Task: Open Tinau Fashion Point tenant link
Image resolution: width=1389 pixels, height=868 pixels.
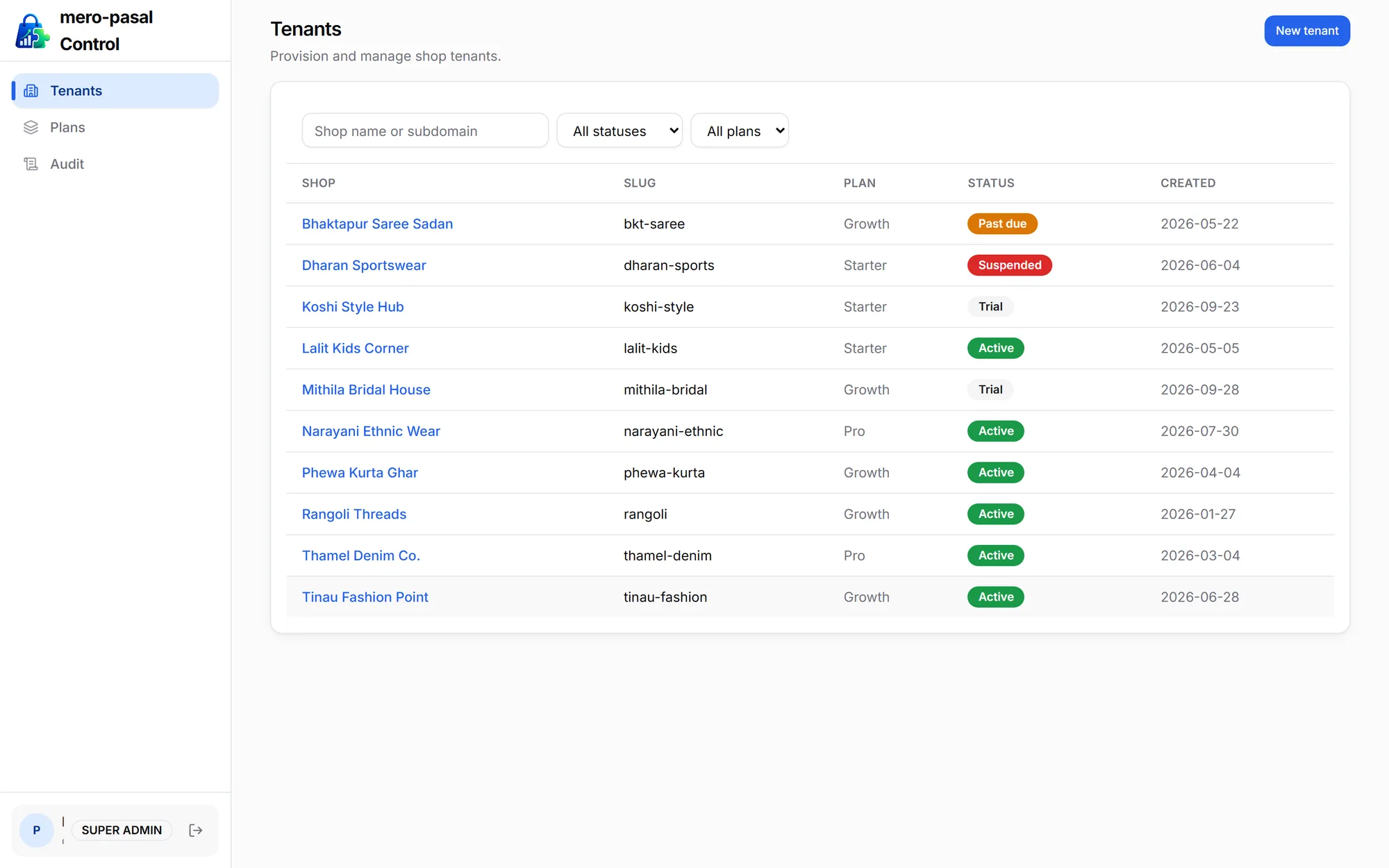Action: [365, 597]
